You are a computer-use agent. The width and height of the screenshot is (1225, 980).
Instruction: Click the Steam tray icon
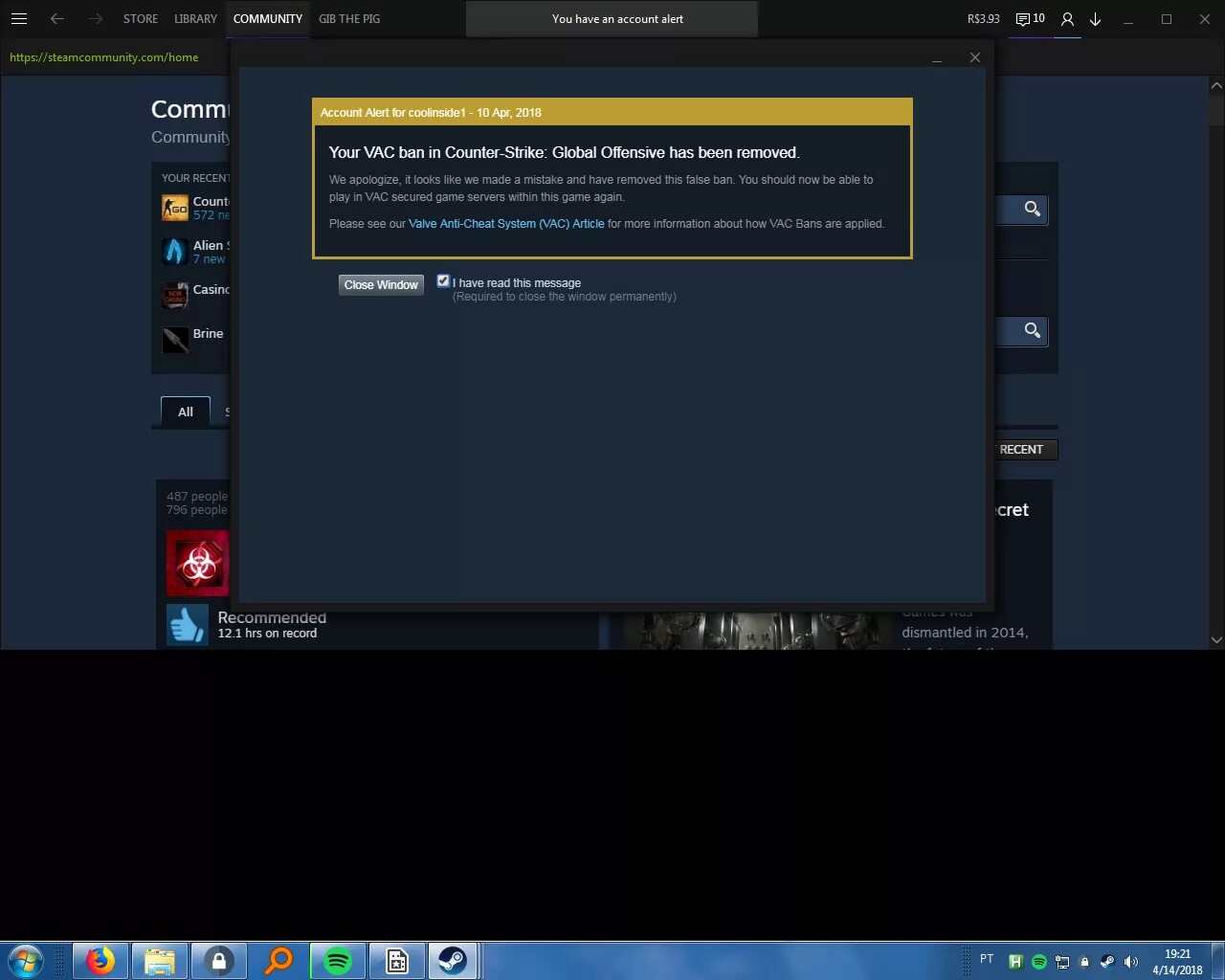coord(1107,962)
